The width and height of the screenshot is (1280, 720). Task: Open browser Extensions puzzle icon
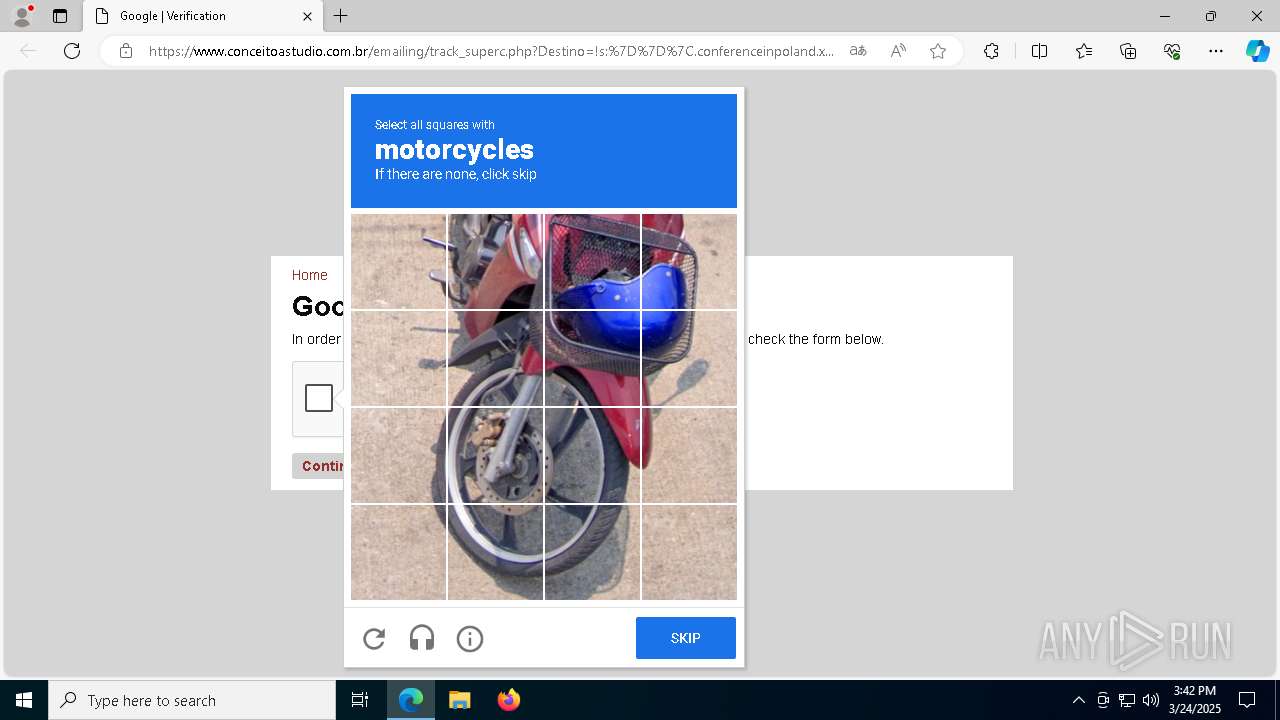[x=991, y=51]
